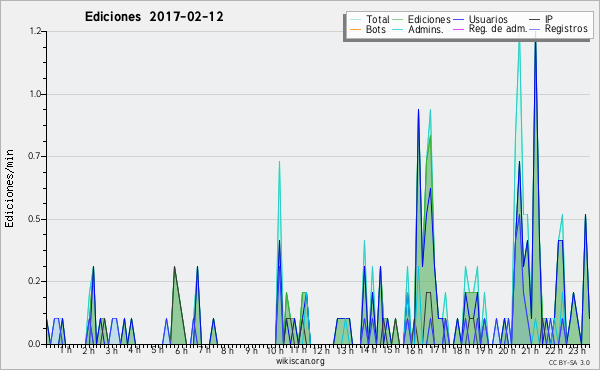
Task: Click the '10 h' x-axis label
Action: 275,351
